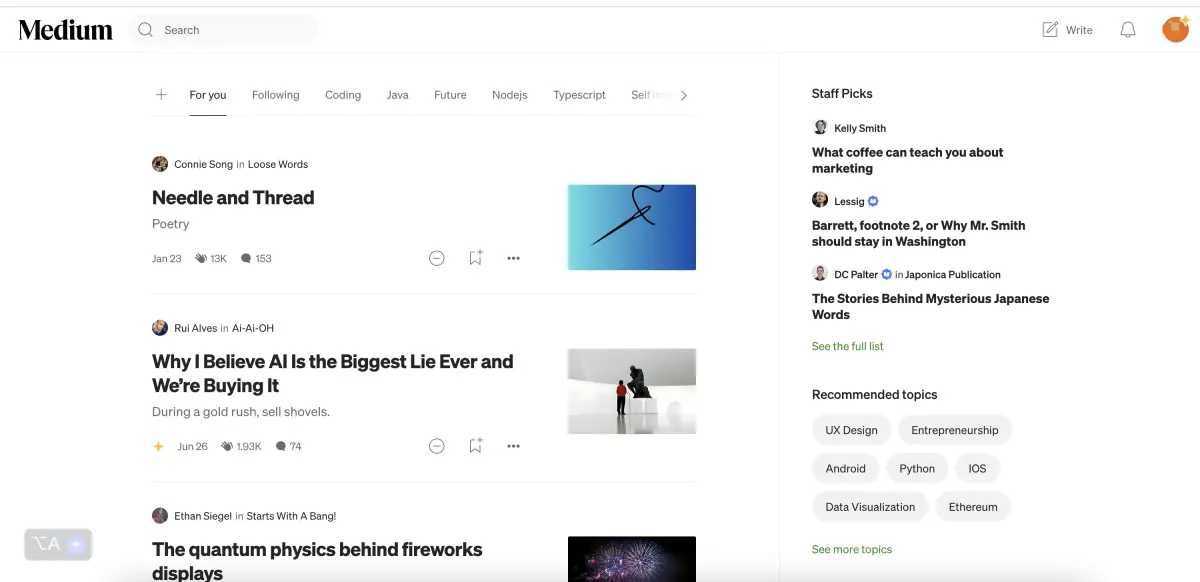Click the comments icon showing 153
1200x582 pixels.
(x=246, y=258)
